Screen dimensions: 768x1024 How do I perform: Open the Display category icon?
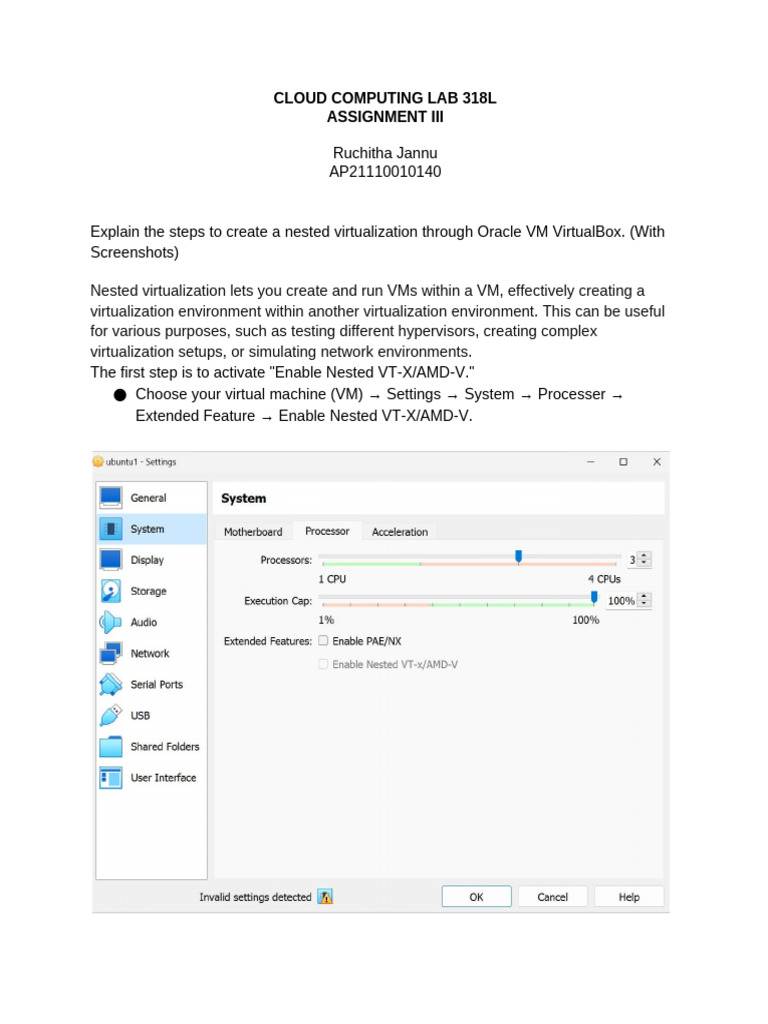(110, 560)
